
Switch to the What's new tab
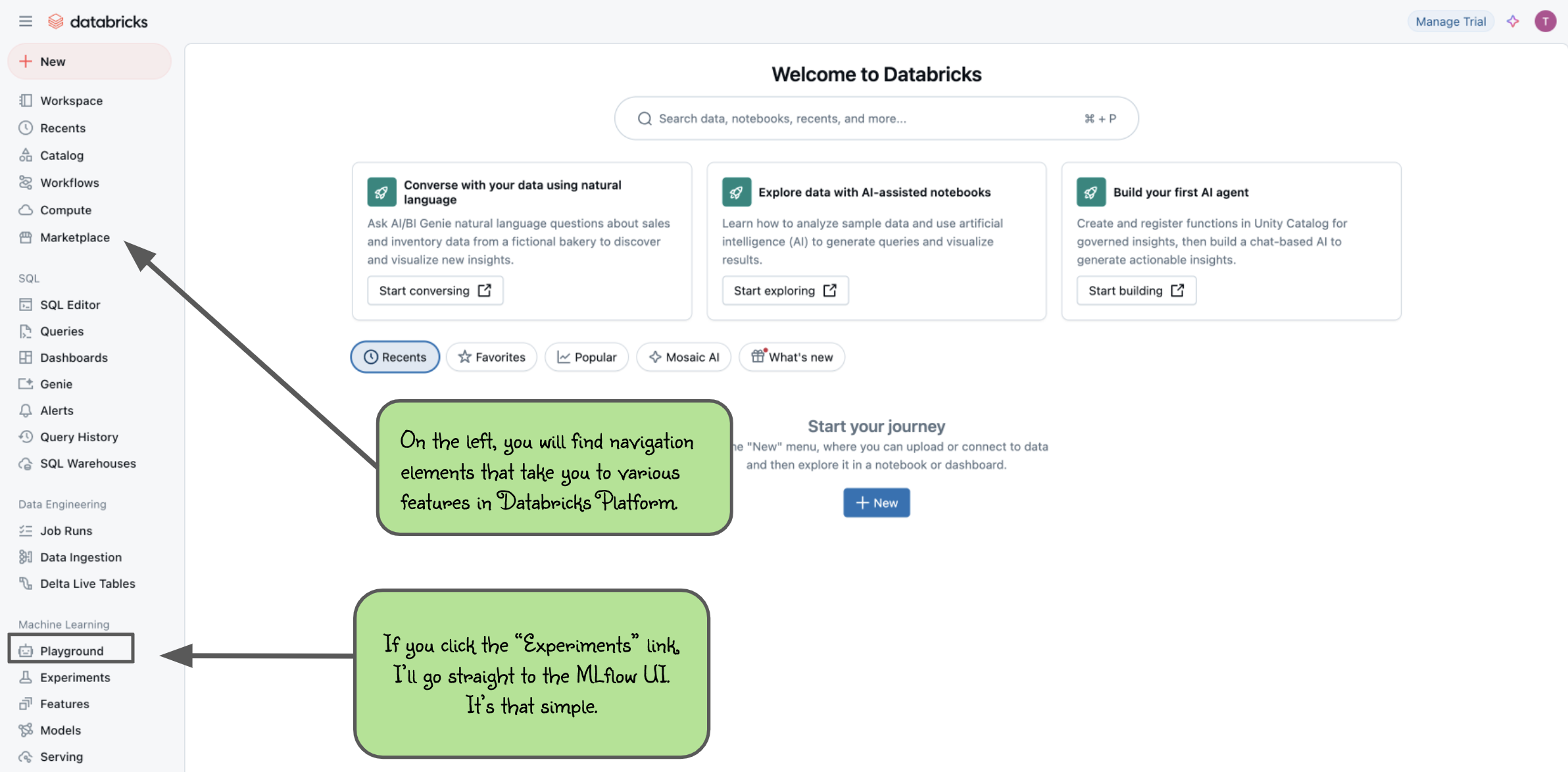pyautogui.click(x=792, y=357)
